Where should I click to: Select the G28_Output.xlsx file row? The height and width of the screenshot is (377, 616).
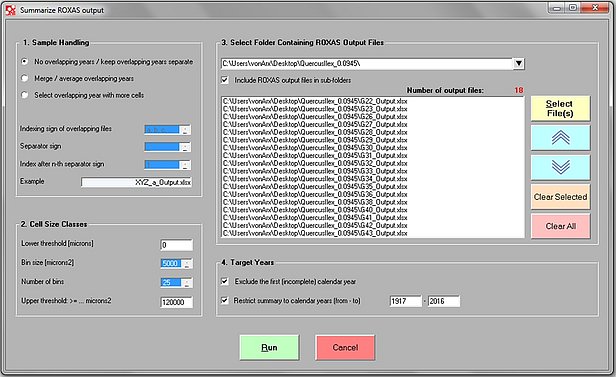coord(315,132)
